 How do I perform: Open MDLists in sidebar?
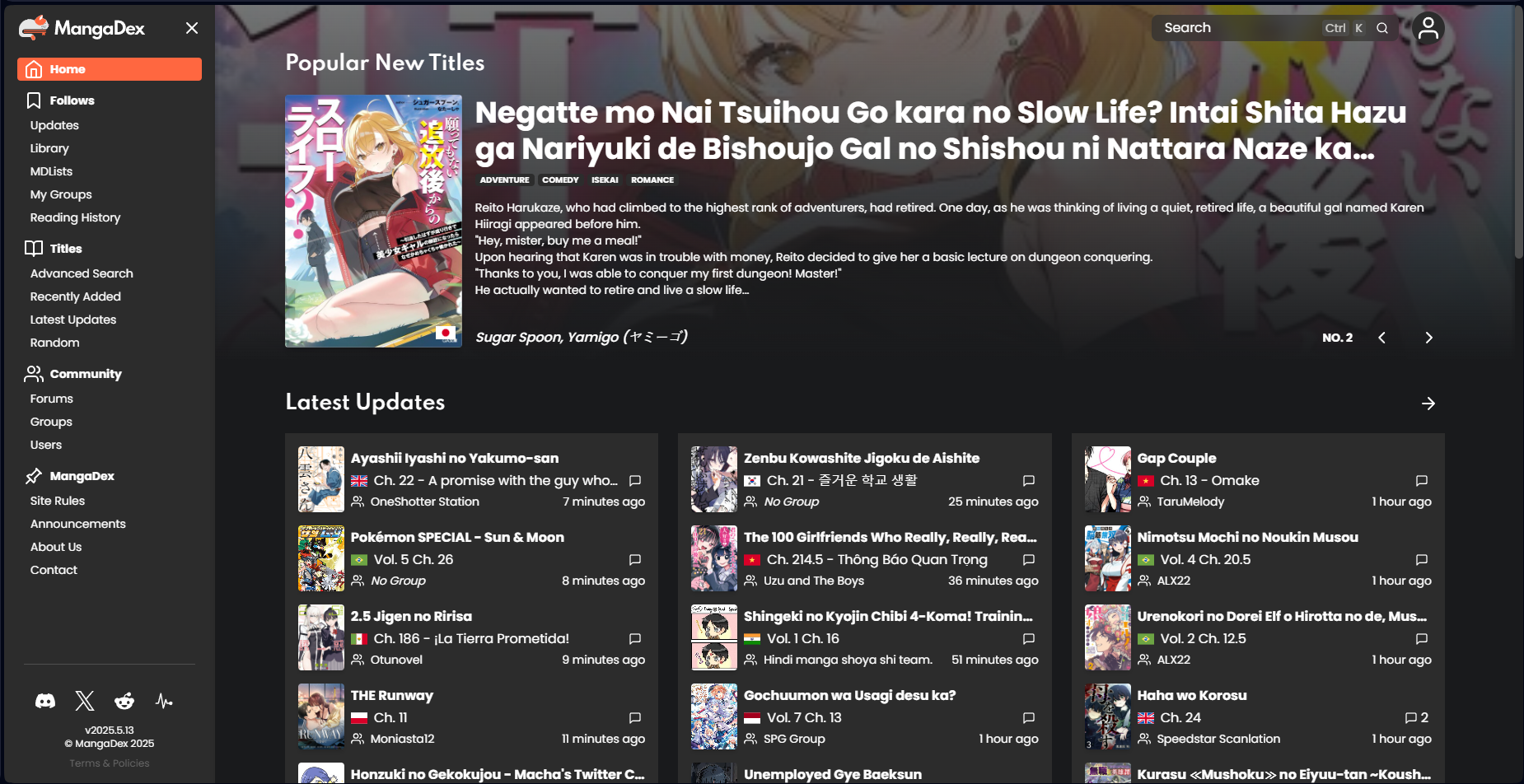click(51, 171)
